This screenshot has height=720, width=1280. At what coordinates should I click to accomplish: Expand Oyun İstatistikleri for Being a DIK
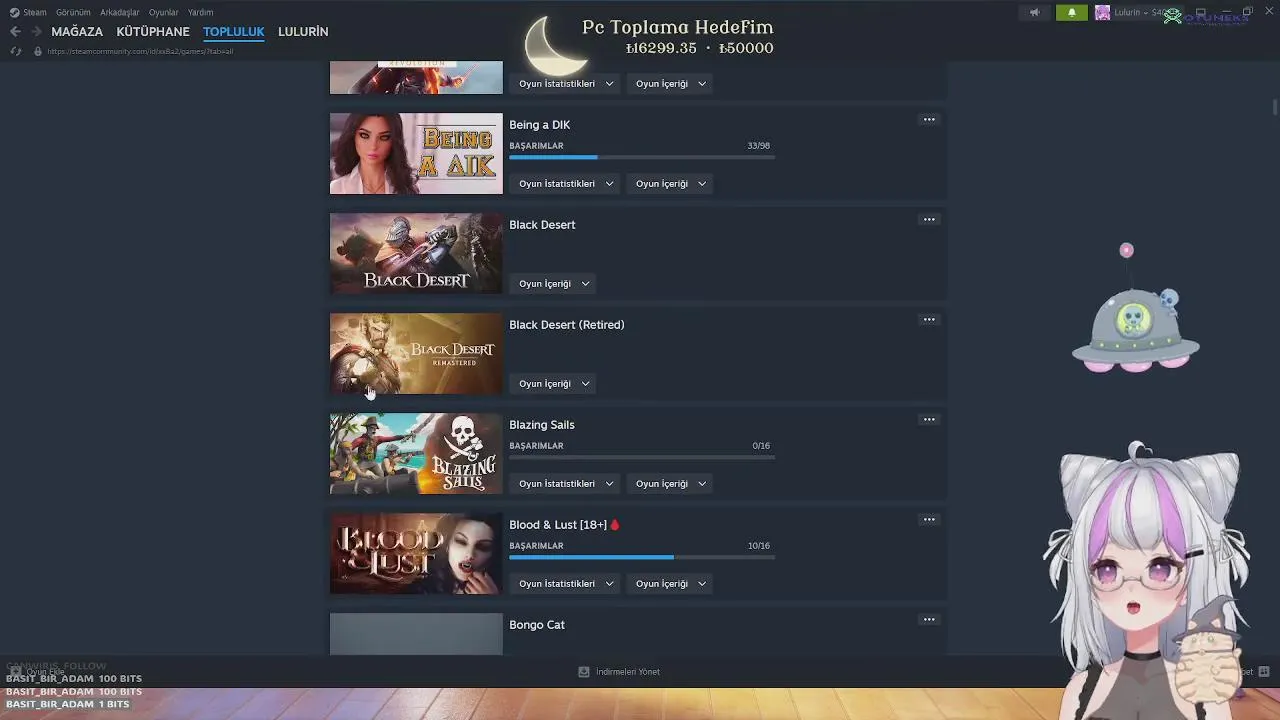[x=566, y=184]
